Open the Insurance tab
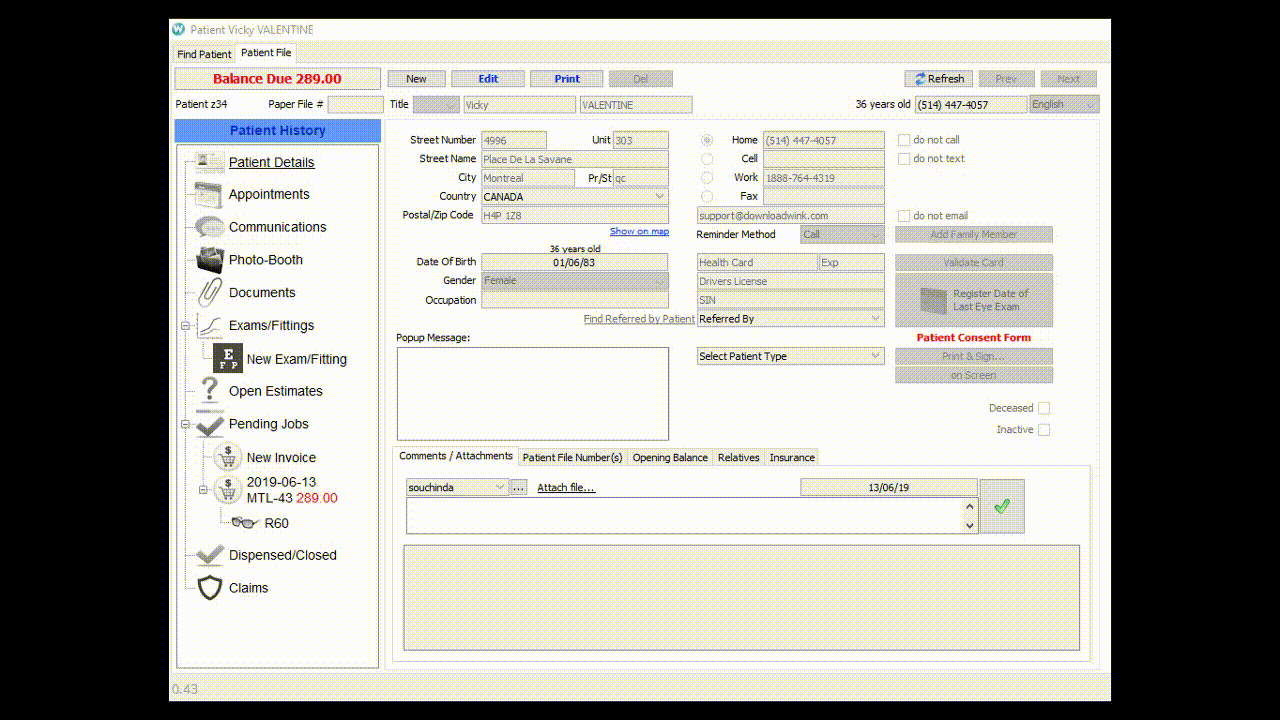1280x720 pixels. [x=791, y=457]
